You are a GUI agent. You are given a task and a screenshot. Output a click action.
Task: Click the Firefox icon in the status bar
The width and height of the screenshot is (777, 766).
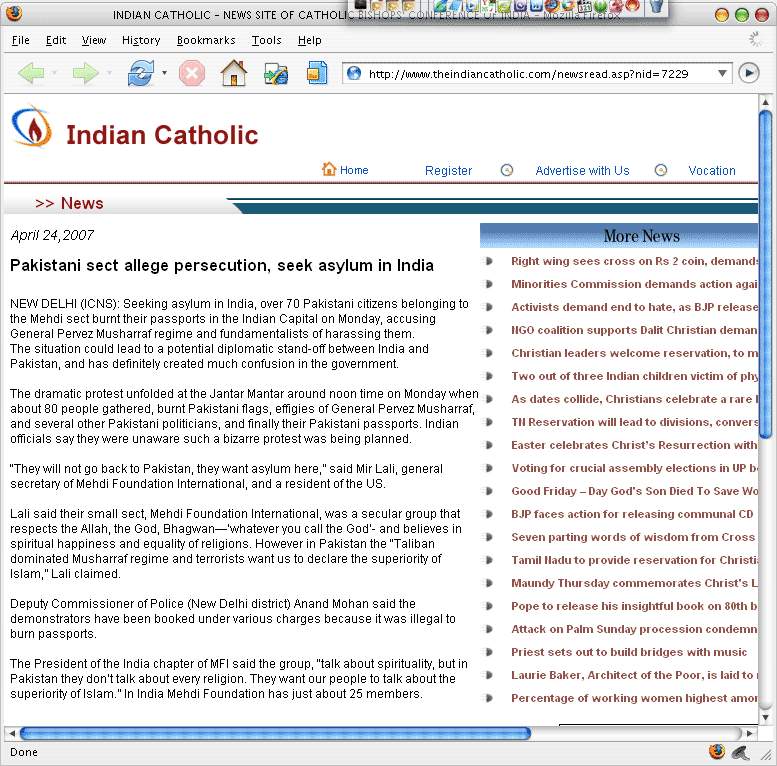point(716,752)
